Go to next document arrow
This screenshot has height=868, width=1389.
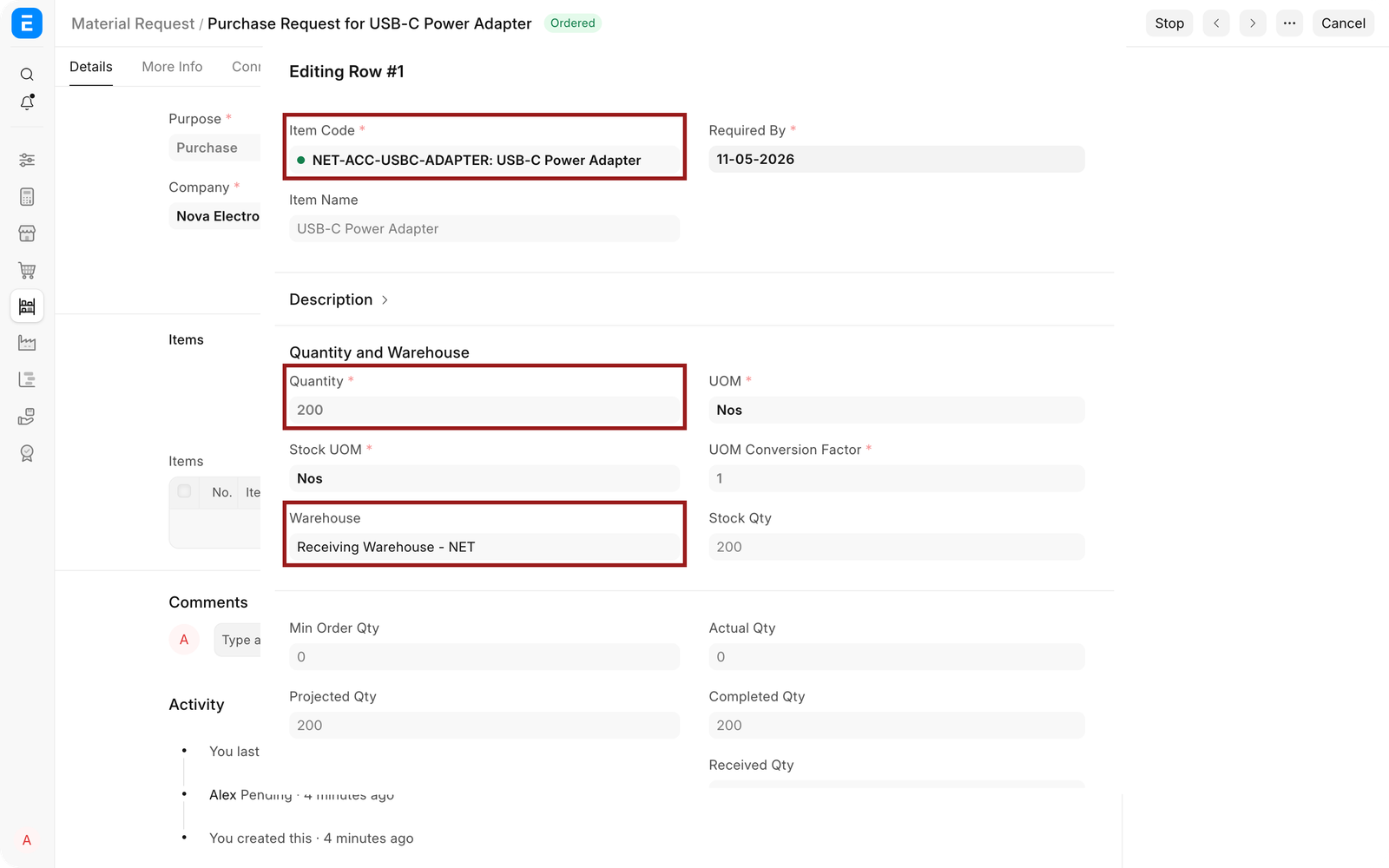pos(1253,23)
